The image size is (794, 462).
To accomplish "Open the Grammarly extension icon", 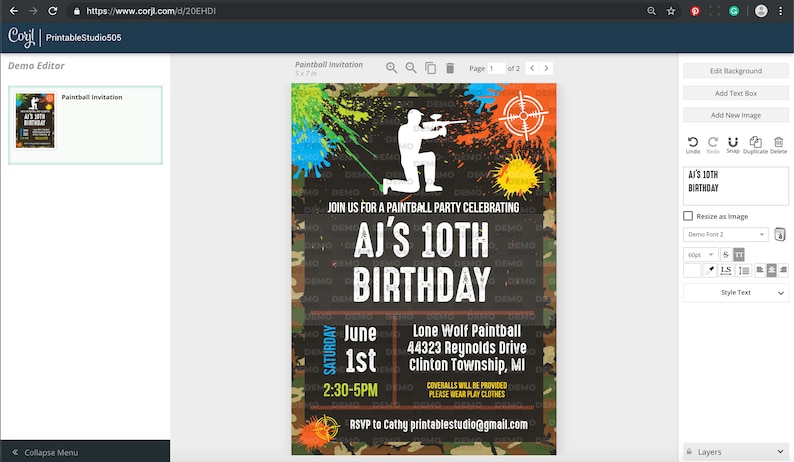I will pyautogui.click(x=734, y=11).
